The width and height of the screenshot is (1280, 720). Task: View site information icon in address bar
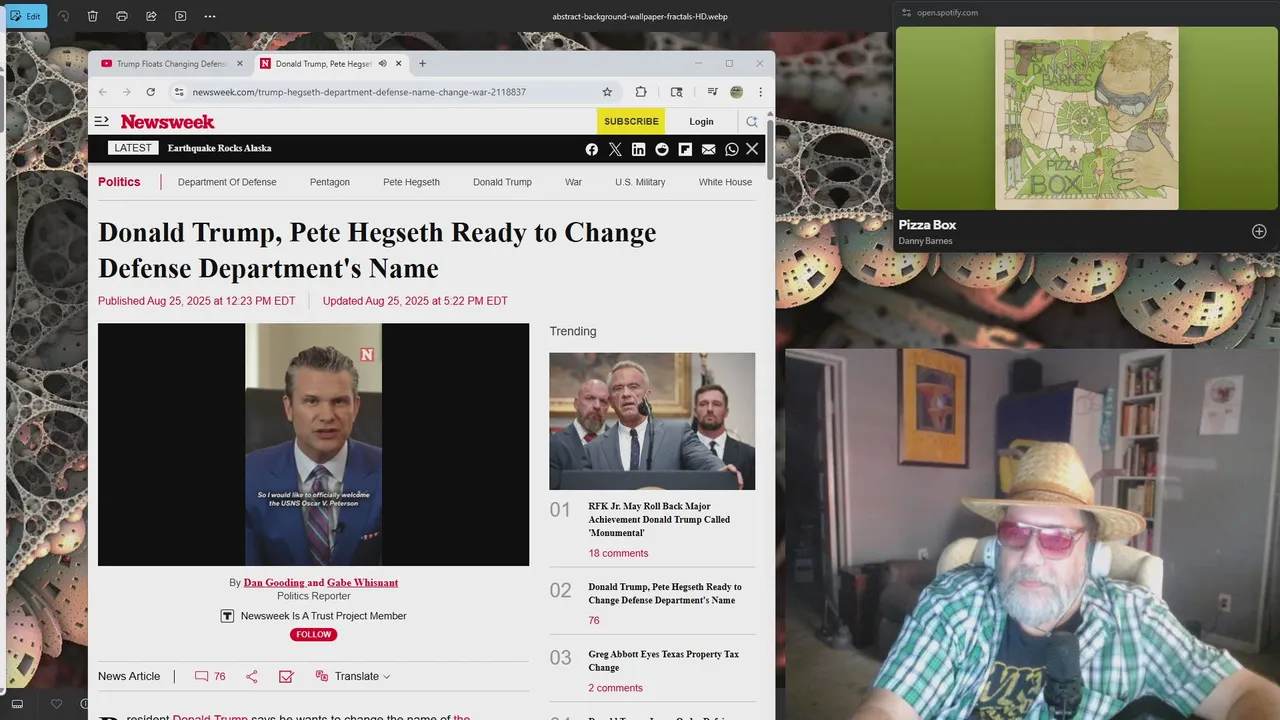click(x=179, y=92)
